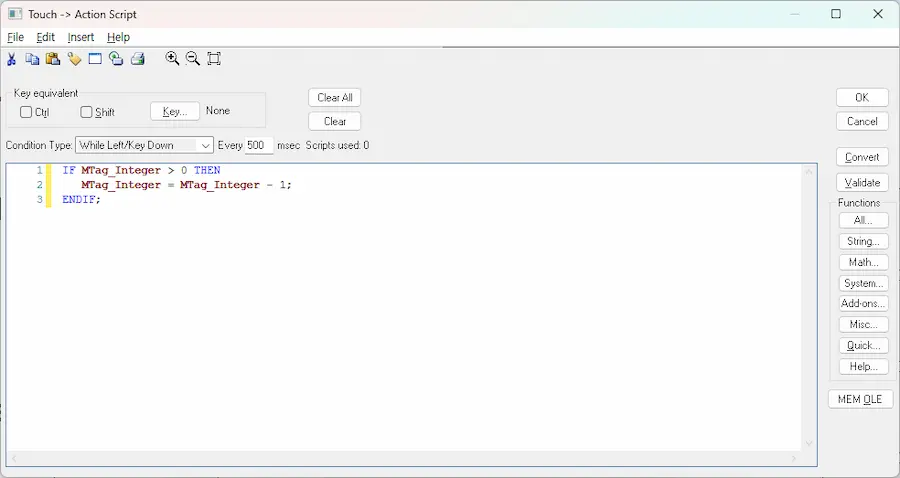The image size is (900, 478).
Task: Open the Help menu
Action: point(118,37)
